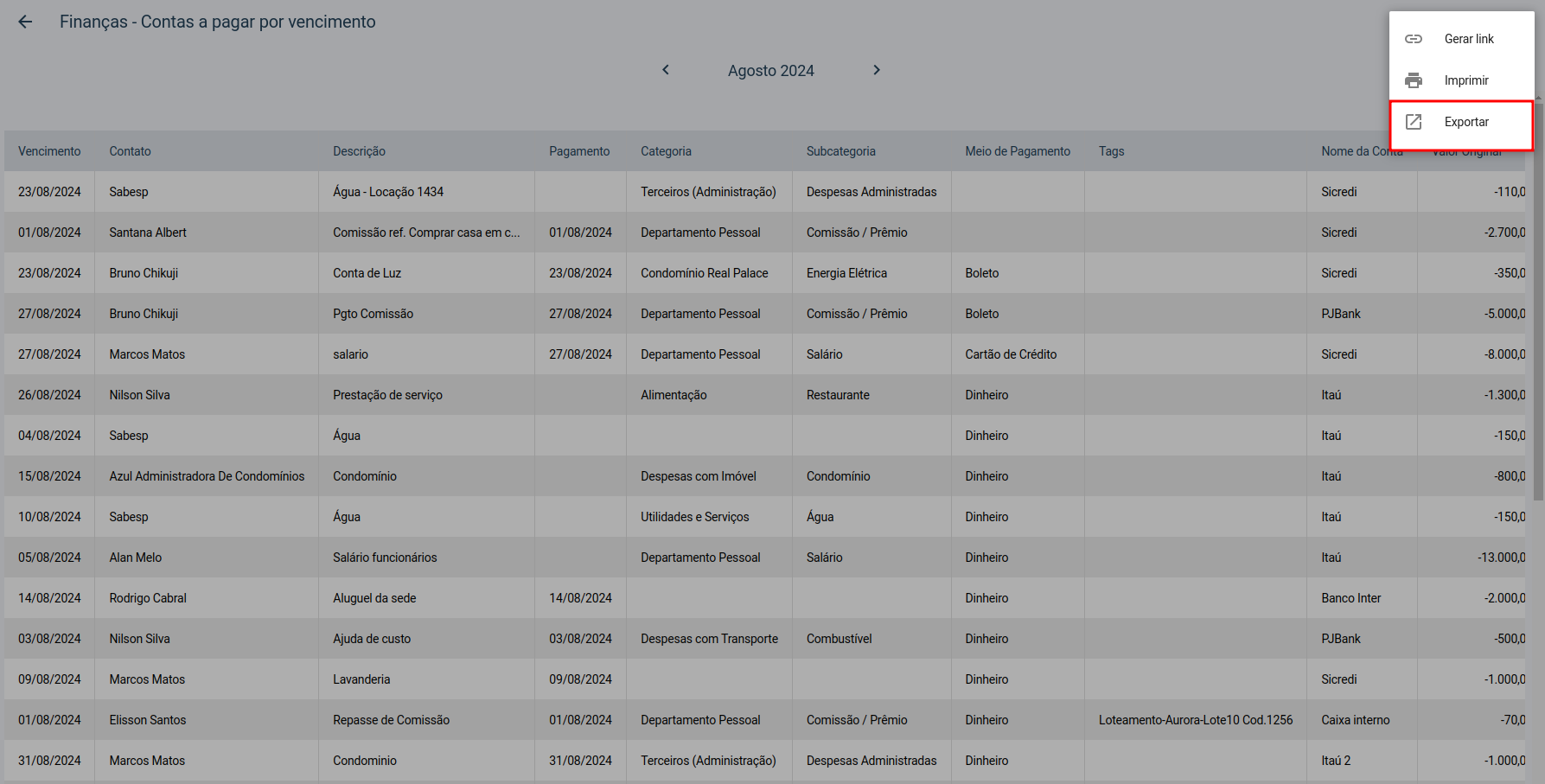Click the Repasse de Comissão description
Image resolution: width=1545 pixels, height=784 pixels.
(x=391, y=720)
